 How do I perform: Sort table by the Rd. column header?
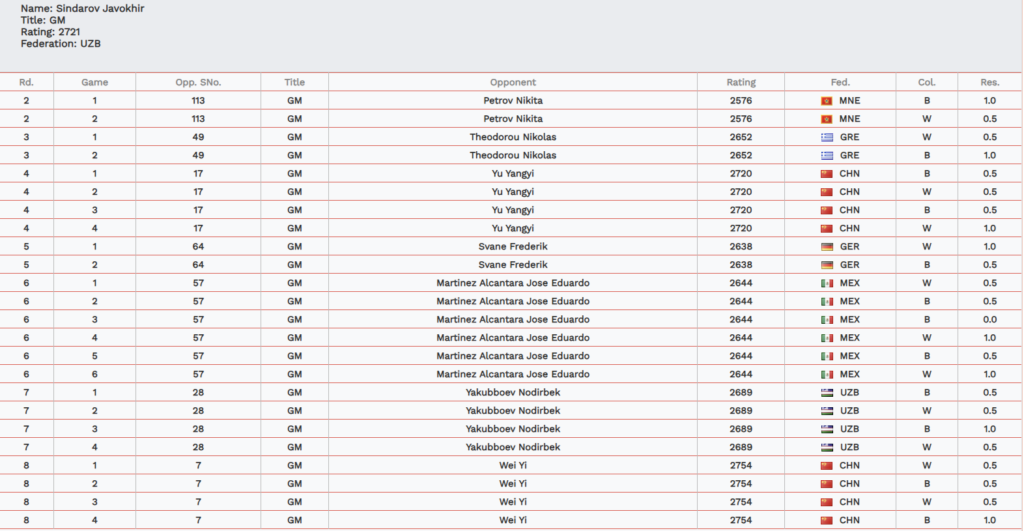click(27, 82)
